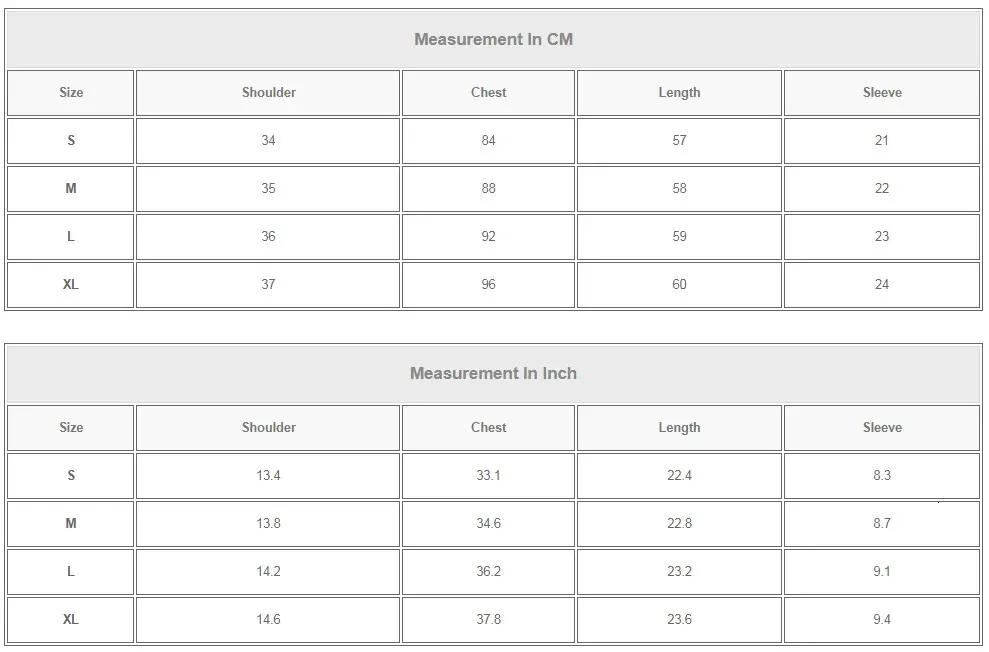Viewport: 989px width, 652px height.
Task: Select the Chest header in the Inch table
Action: [x=488, y=428]
